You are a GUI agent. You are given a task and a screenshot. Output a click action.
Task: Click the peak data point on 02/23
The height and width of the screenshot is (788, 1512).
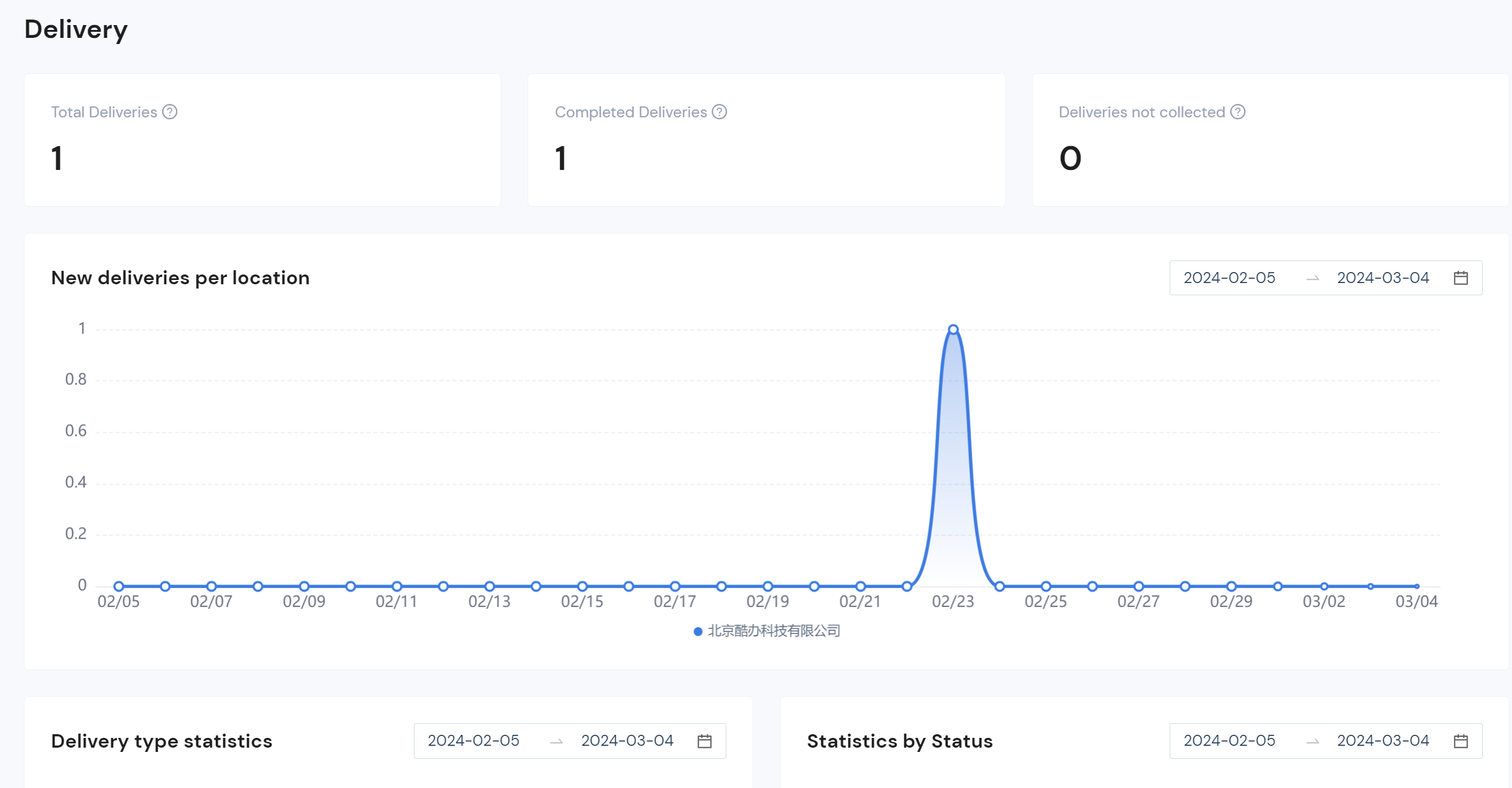953,330
